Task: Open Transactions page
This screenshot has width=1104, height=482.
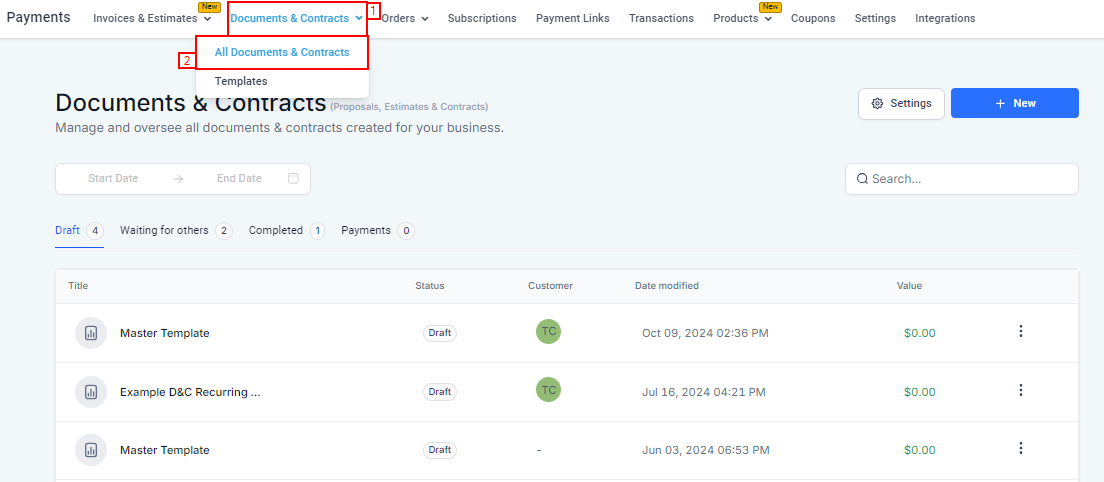Action: coord(661,18)
